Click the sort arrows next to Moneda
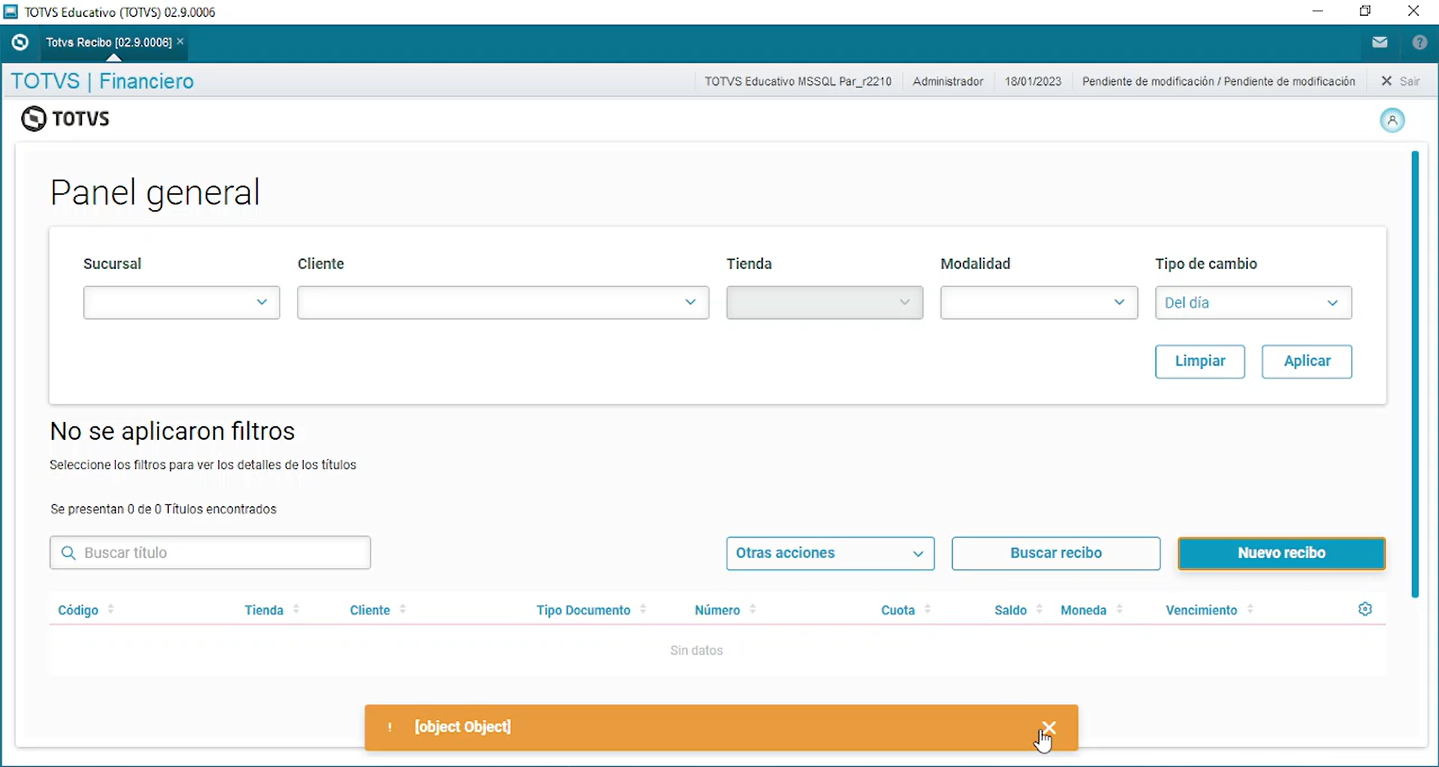Viewport: 1439px width, 767px height. [1119, 610]
